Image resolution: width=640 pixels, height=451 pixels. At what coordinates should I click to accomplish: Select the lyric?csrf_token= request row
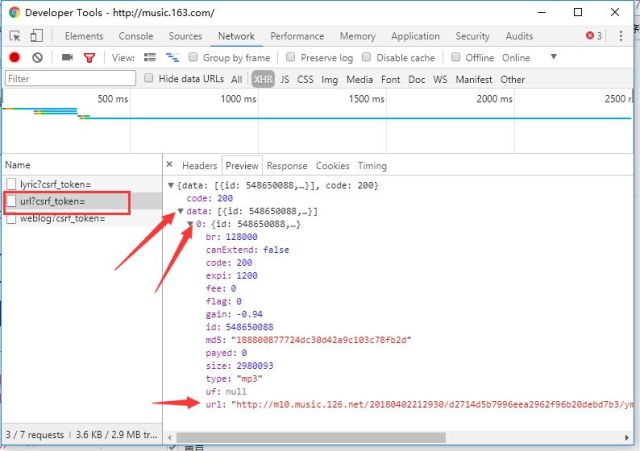[82, 184]
